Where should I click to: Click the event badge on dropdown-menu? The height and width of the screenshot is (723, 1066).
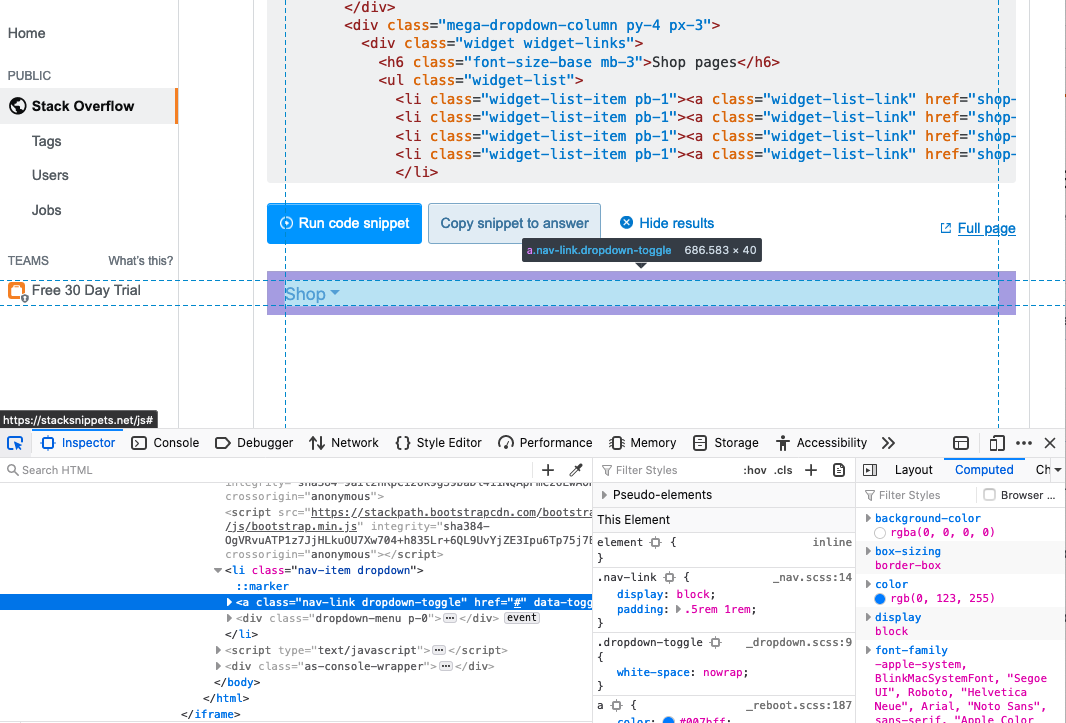coord(521,618)
